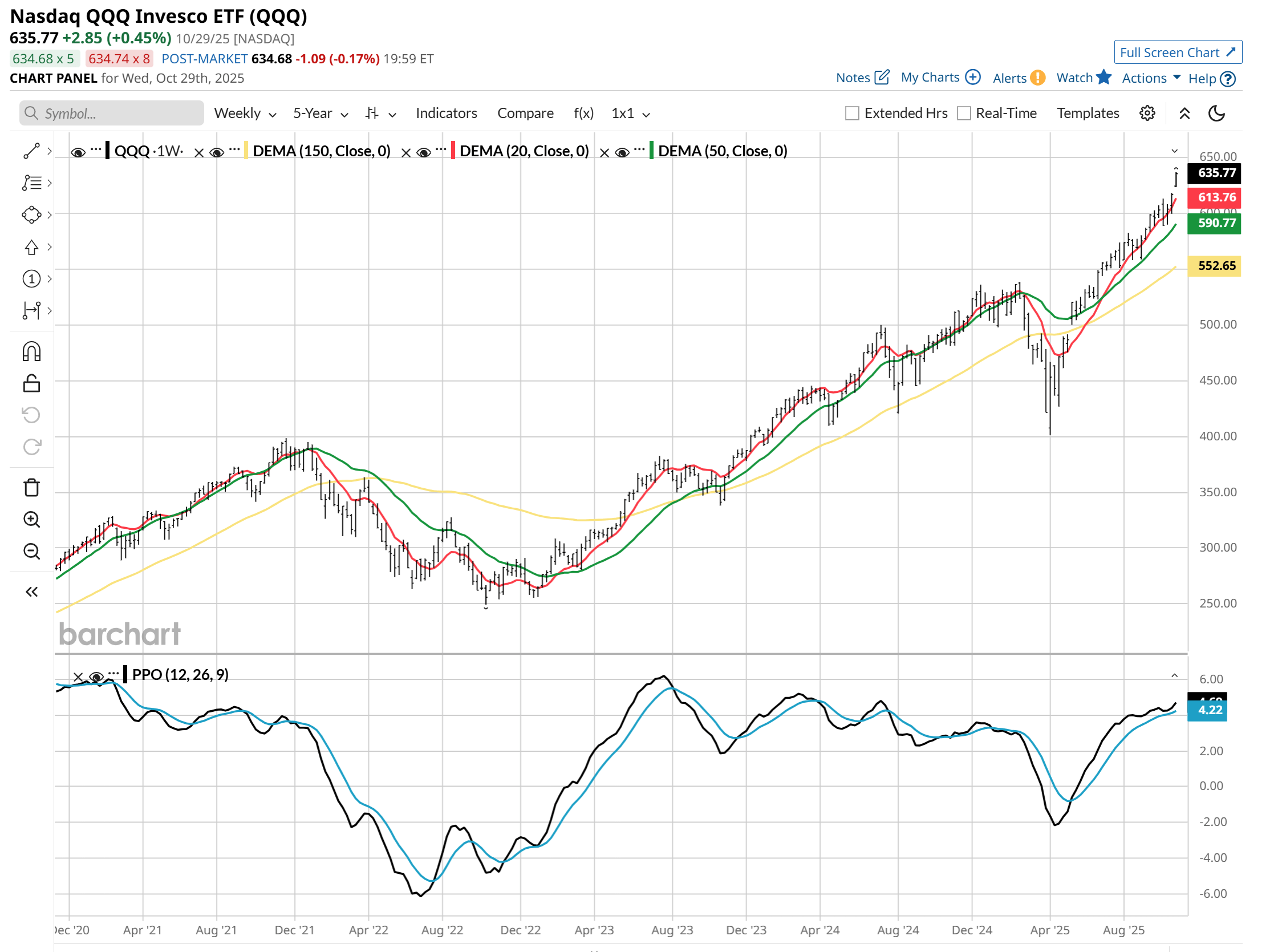Image resolution: width=1286 pixels, height=952 pixels.
Task: Activate the magnet snapping tool
Action: click(x=32, y=351)
